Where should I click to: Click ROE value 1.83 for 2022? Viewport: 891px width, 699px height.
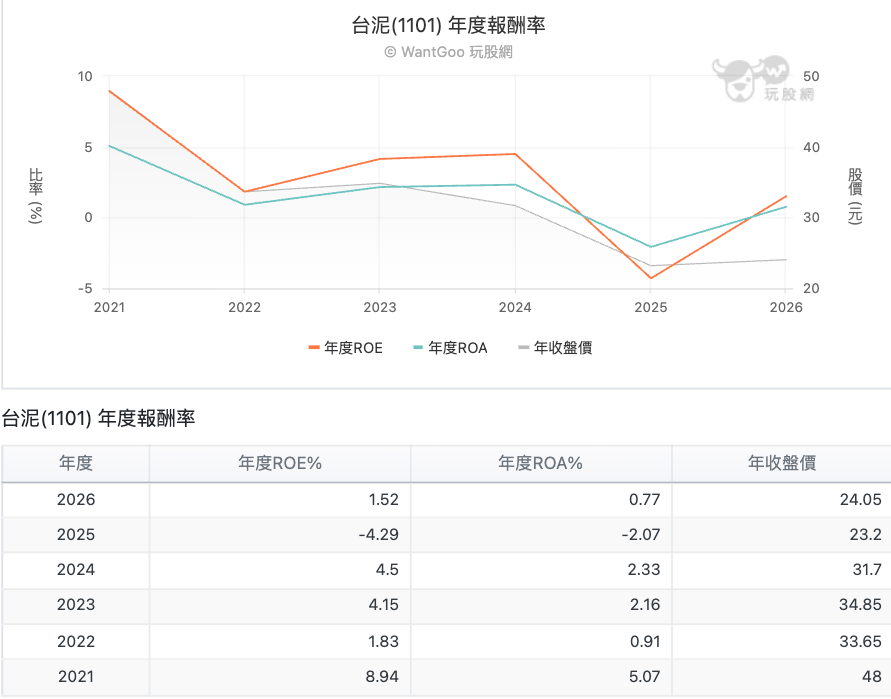tap(384, 642)
